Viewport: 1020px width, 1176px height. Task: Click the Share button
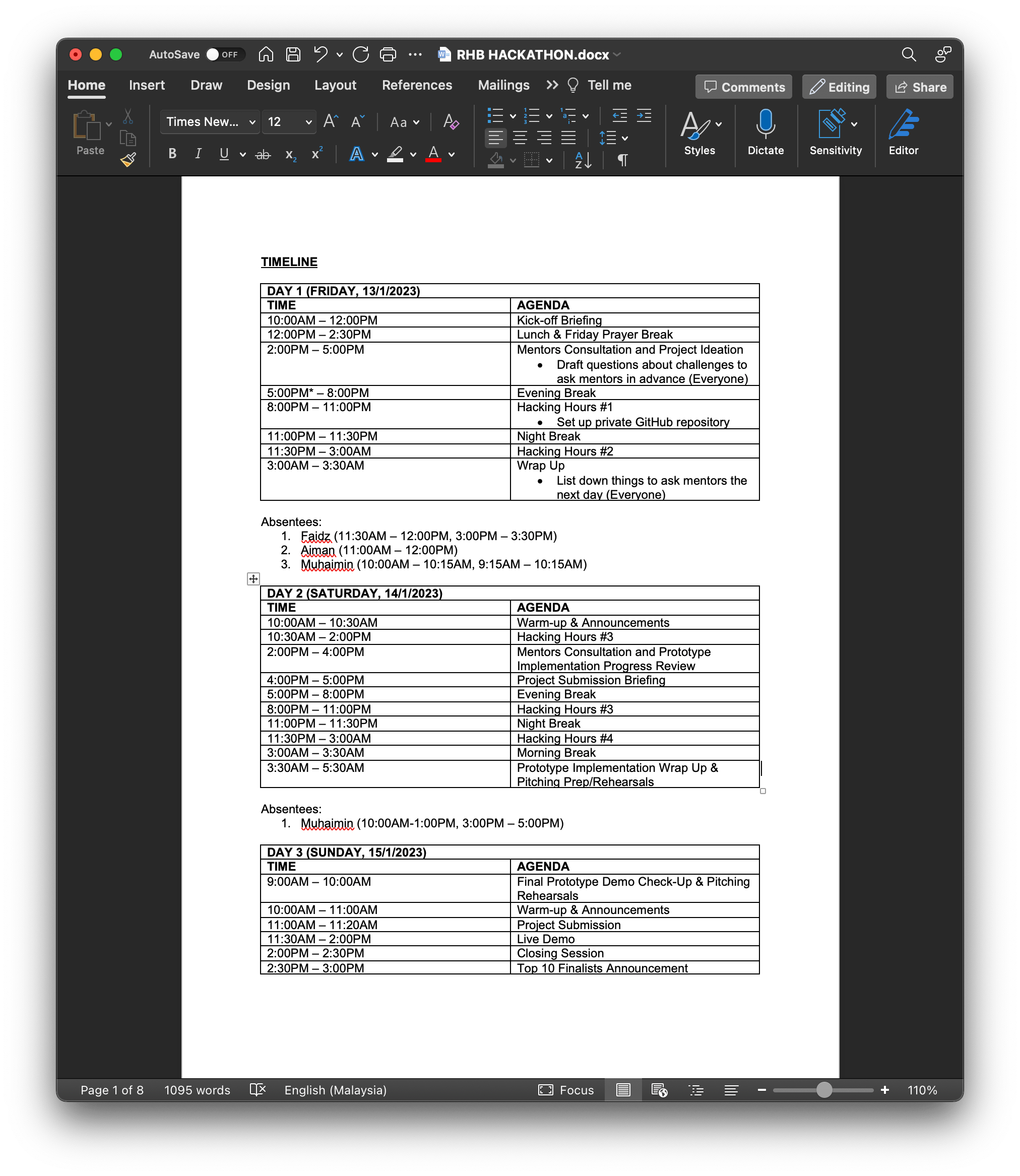pyautogui.click(x=919, y=87)
